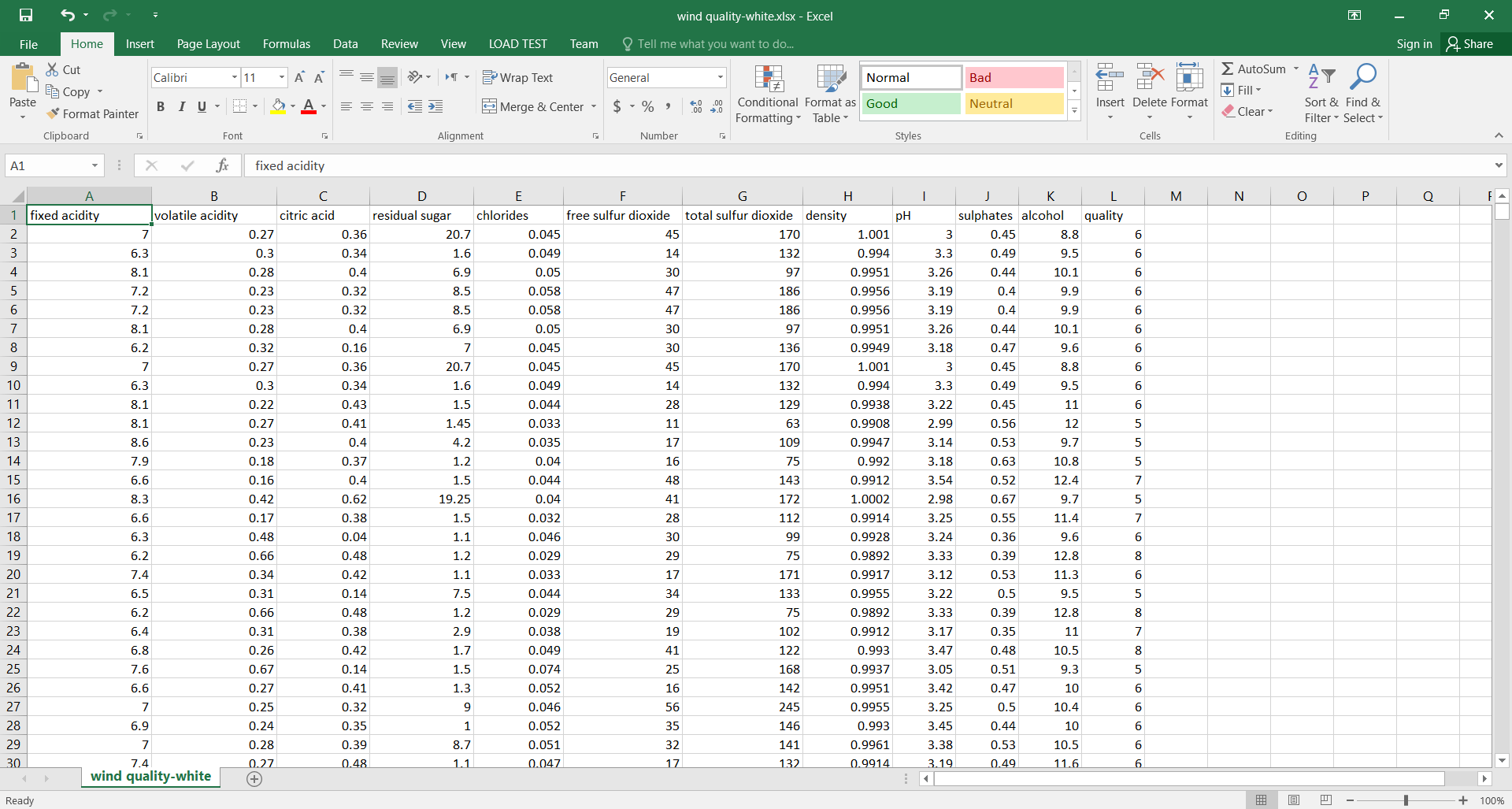Click the Increase Font Size icon
The height and width of the screenshot is (809, 1512).
299,77
